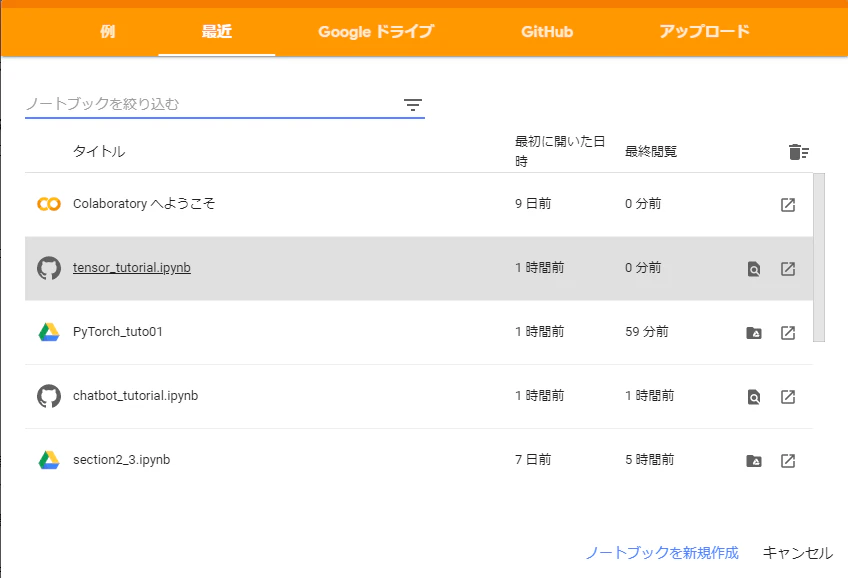
Task: Open the Google ドライブ tab
Action: (x=376, y=31)
